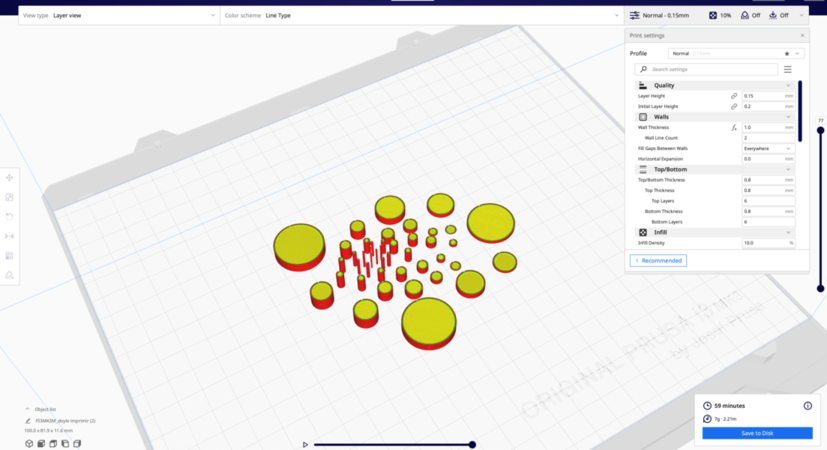
Task: Click the Wall Line Count value field
Action: [768, 138]
